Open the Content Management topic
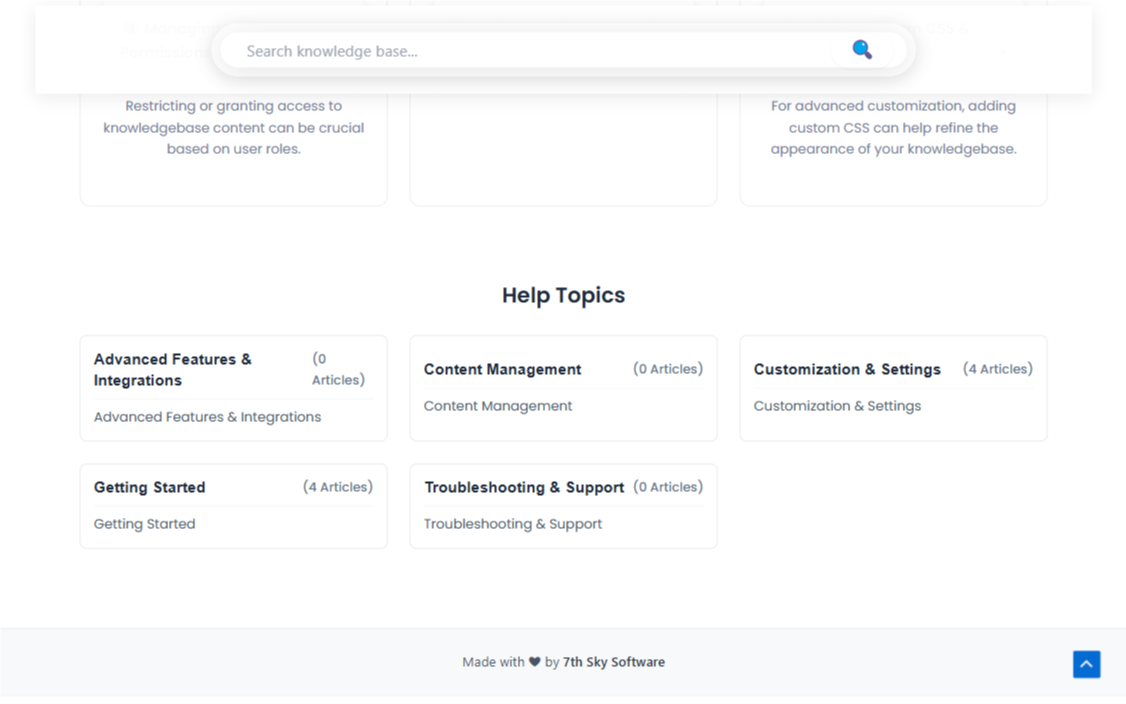 point(502,369)
